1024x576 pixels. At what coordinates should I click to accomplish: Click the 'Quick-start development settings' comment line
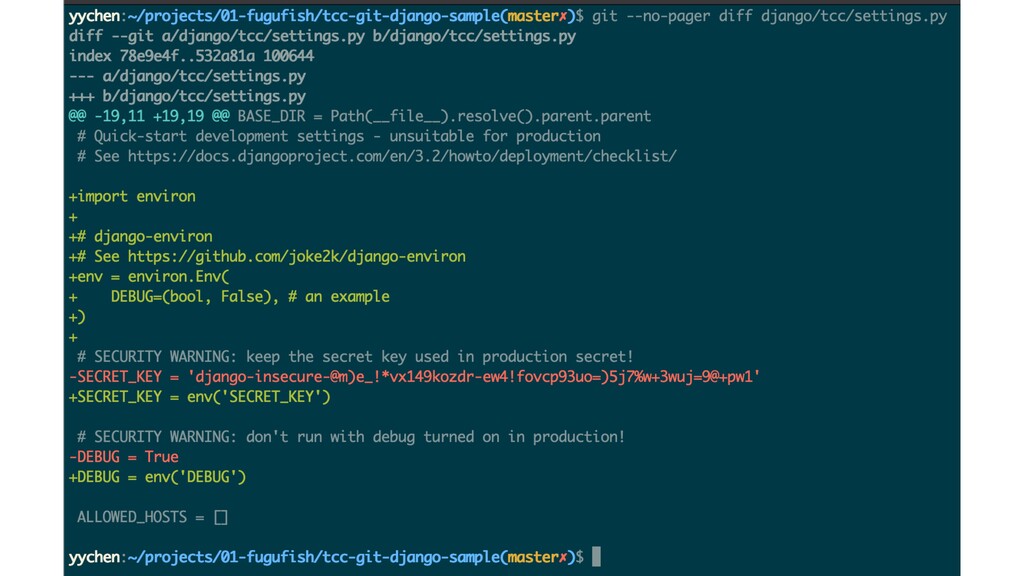coord(339,136)
